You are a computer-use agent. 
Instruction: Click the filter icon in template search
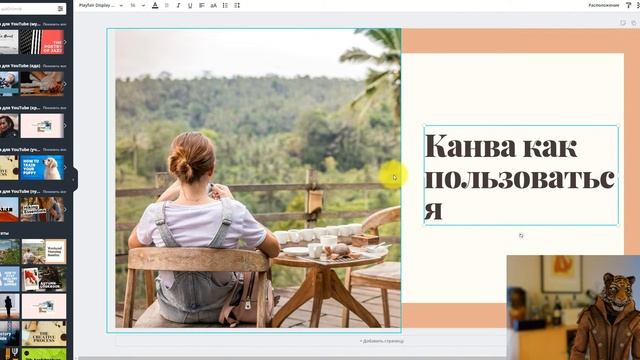point(60,9)
